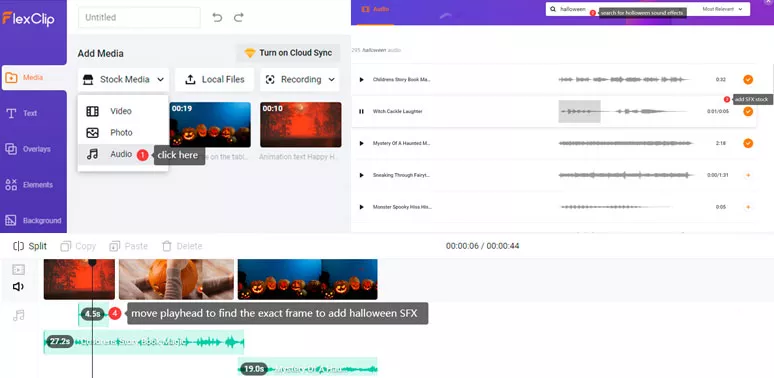Viewport: 774px width, 378px height.
Task: Choose Audio from the Stock Media menu
Action: pyautogui.click(x=122, y=154)
